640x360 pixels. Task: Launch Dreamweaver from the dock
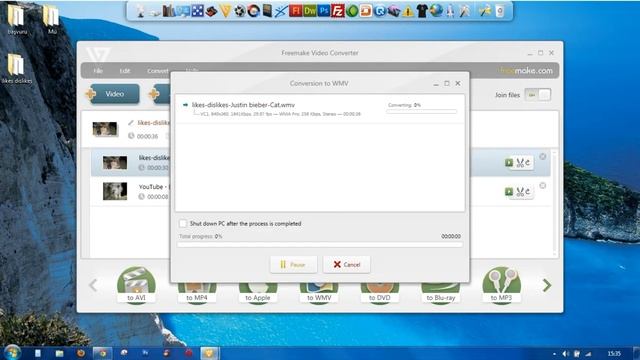(x=310, y=11)
